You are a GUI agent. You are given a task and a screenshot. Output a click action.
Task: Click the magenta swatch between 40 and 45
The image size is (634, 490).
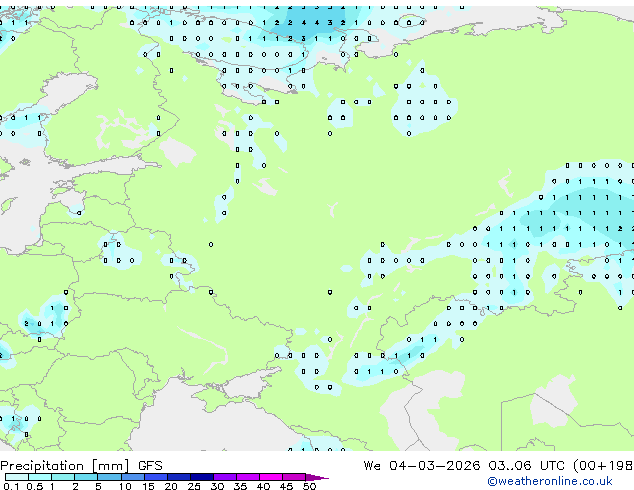tap(271, 477)
